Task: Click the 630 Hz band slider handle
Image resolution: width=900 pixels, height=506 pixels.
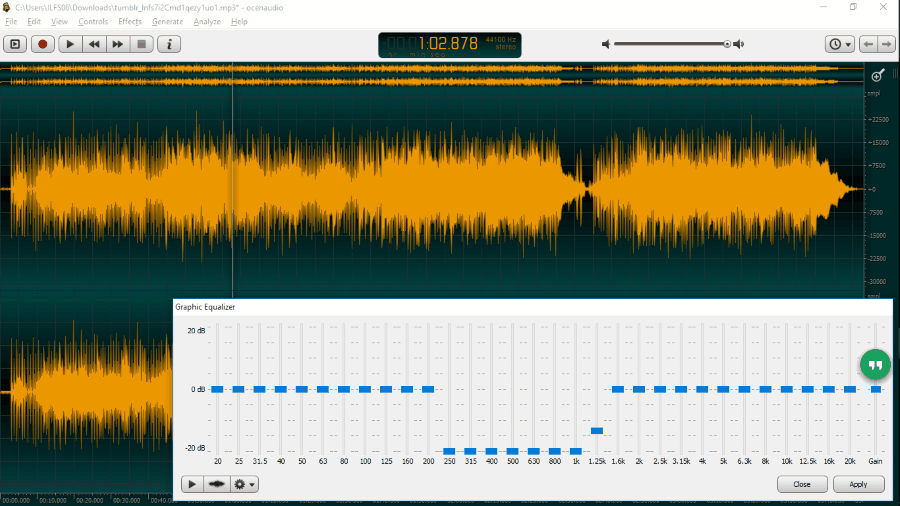Action: 534,451
